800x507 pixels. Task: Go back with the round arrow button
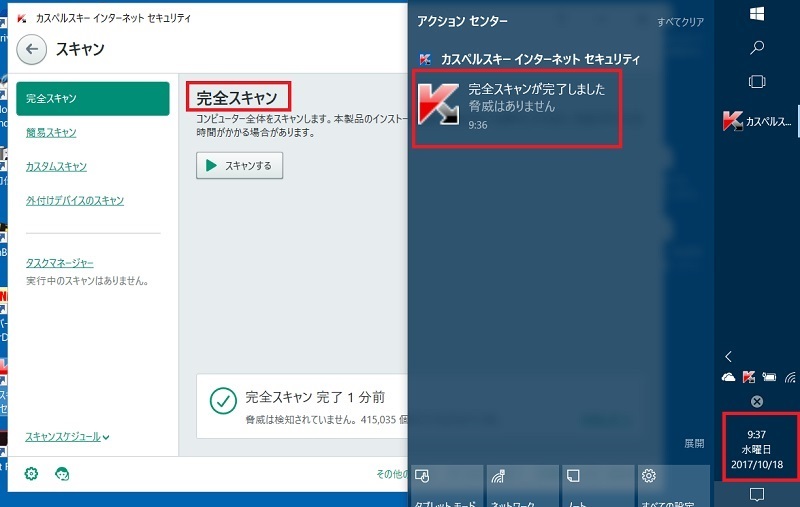pyautogui.click(x=32, y=49)
